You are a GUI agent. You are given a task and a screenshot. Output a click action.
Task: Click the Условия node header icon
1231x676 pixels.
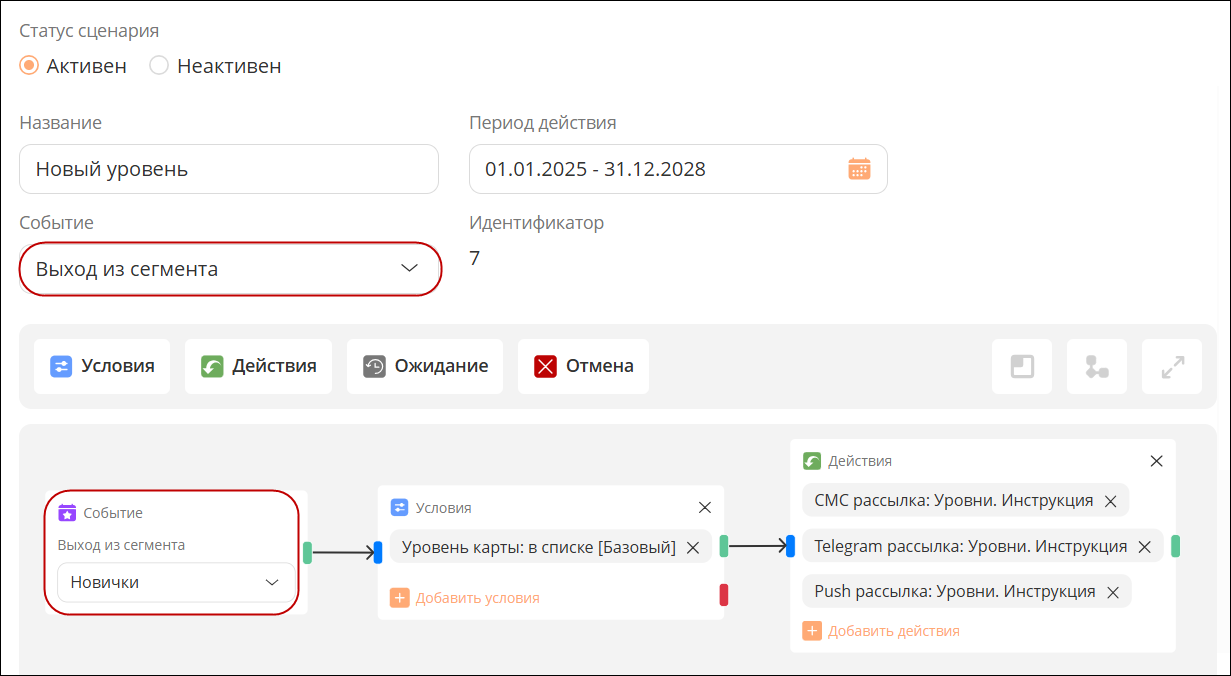tap(399, 508)
